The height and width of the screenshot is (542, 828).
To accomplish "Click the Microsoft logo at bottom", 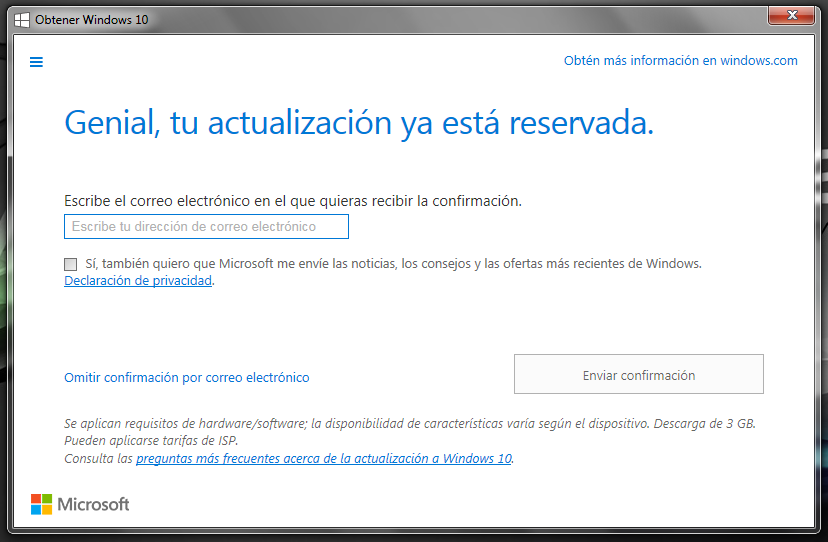I will point(80,504).
